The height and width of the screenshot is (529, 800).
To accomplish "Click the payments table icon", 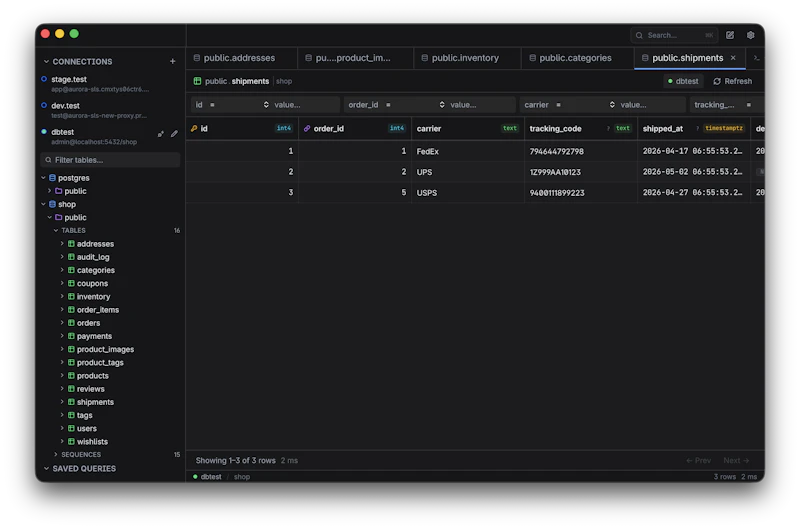I will (71, 336).
